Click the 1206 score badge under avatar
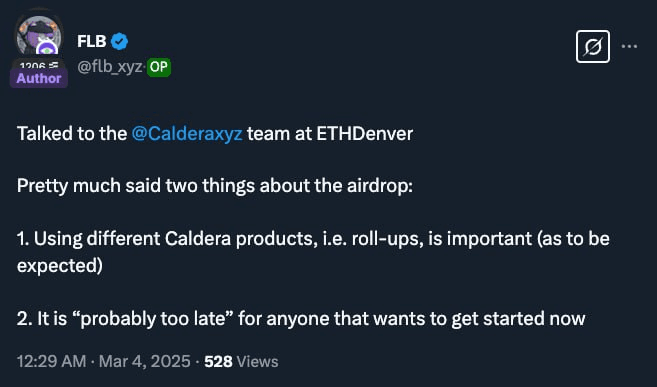 click(39, 65)
